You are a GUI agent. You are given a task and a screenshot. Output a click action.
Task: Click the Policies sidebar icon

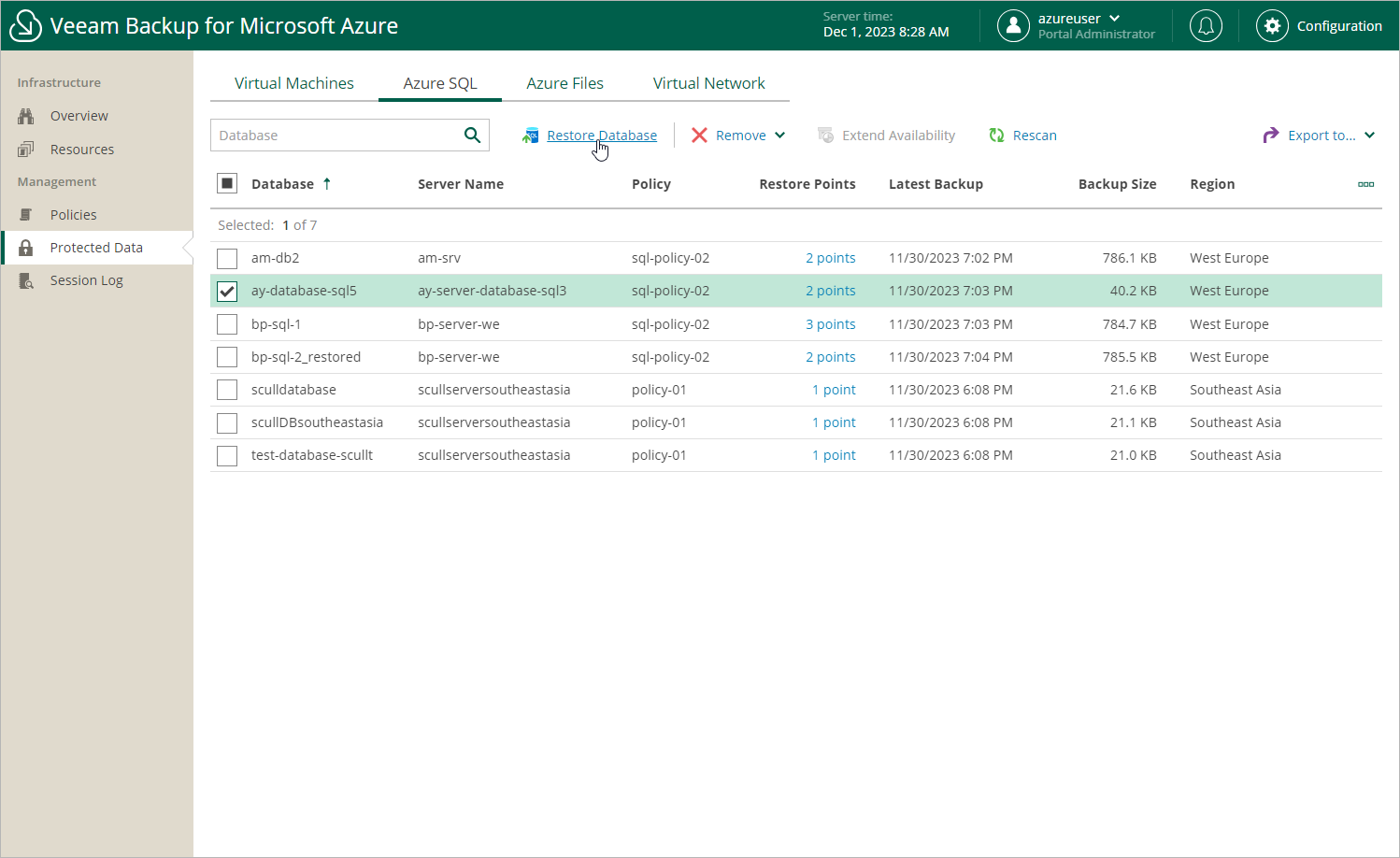26,215
